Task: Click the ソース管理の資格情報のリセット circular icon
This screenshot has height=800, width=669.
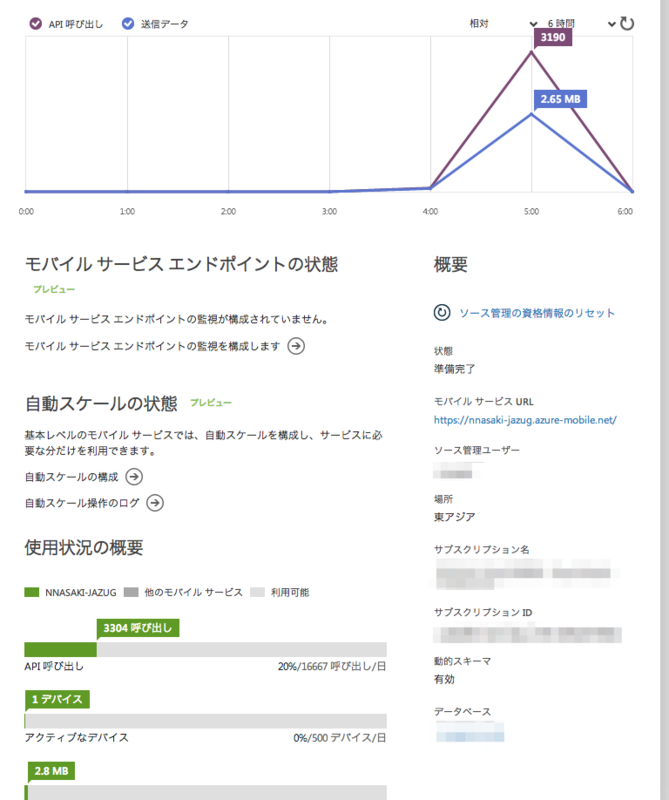Action: click(442, 312)
